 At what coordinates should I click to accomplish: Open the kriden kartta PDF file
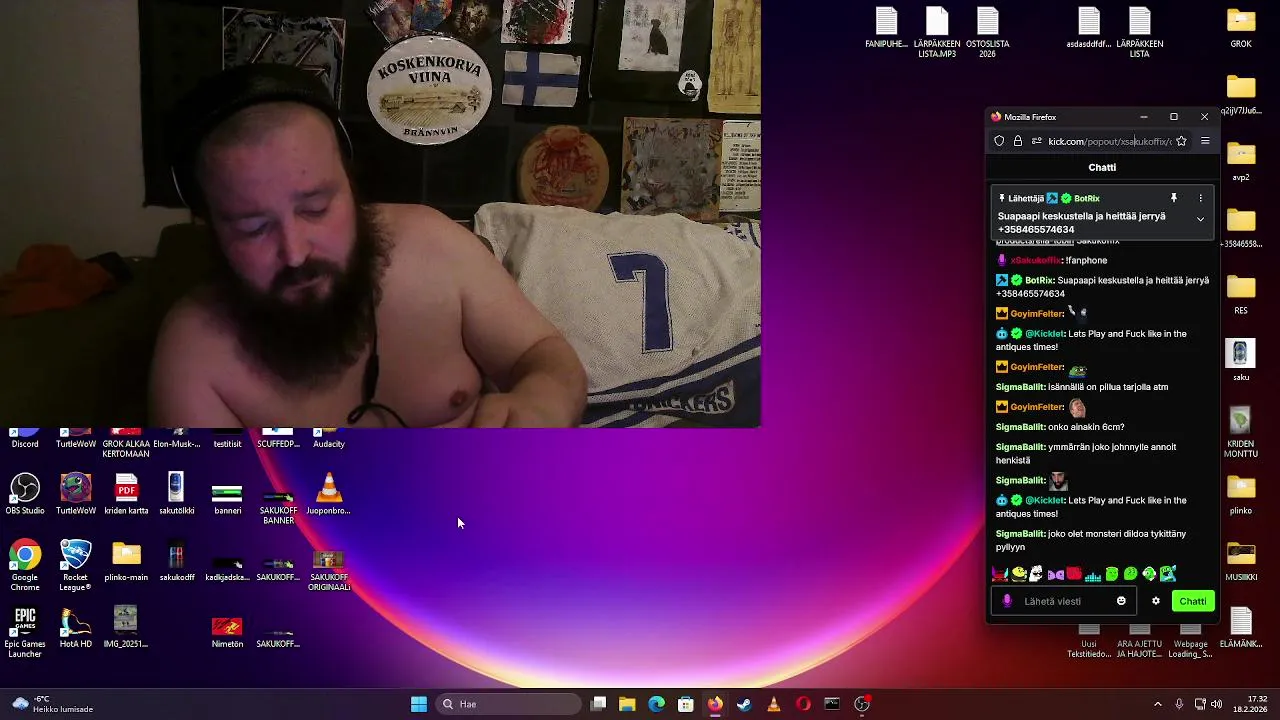coord(126,494)
